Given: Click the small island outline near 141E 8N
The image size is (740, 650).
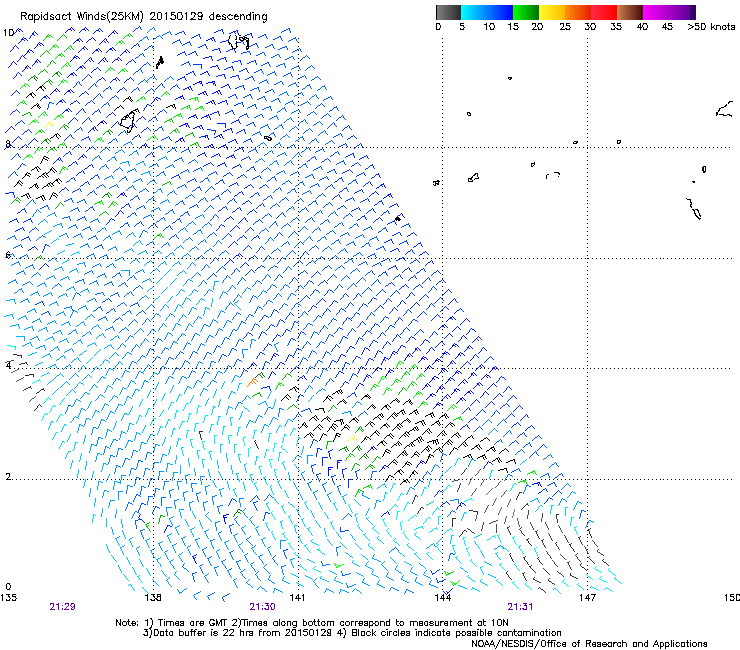Looking at the screenshot, I should click(x=268, y=138).
